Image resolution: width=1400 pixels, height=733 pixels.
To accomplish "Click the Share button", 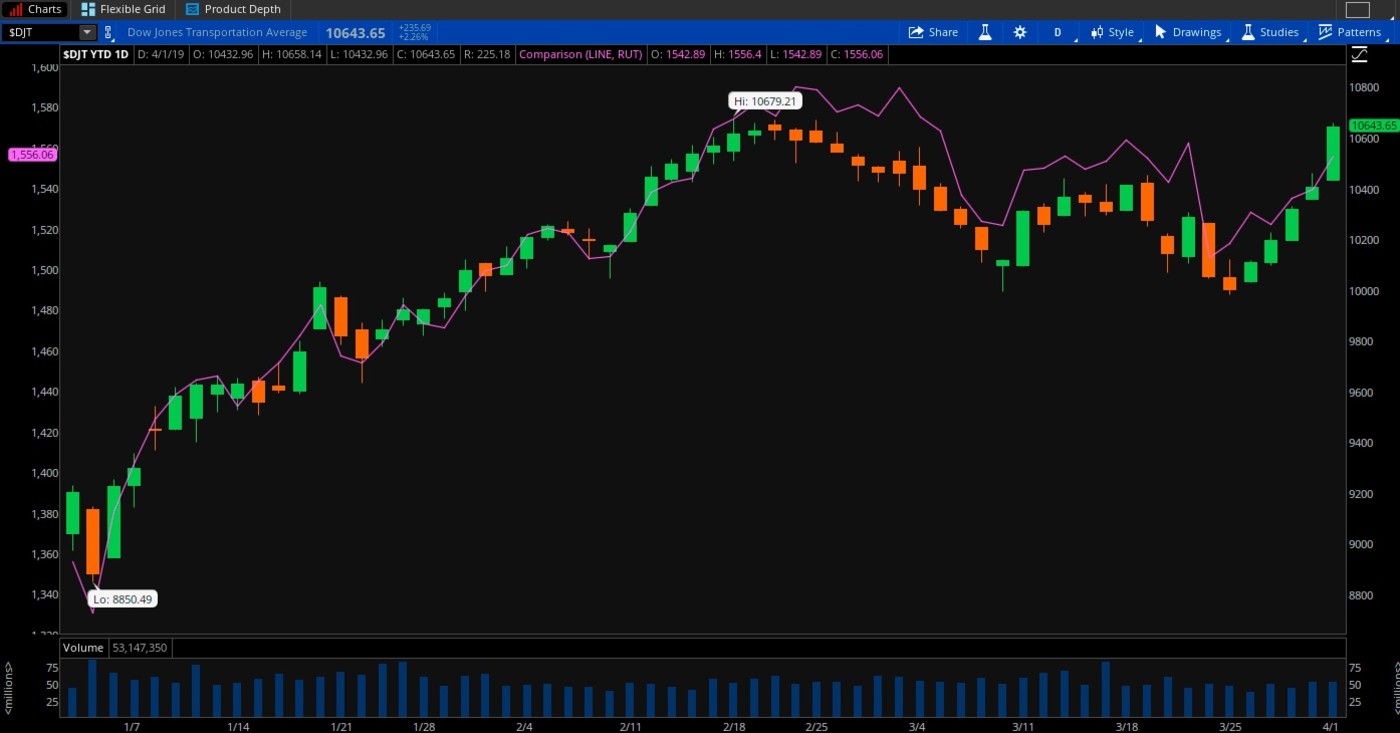I will coord(933,32).
